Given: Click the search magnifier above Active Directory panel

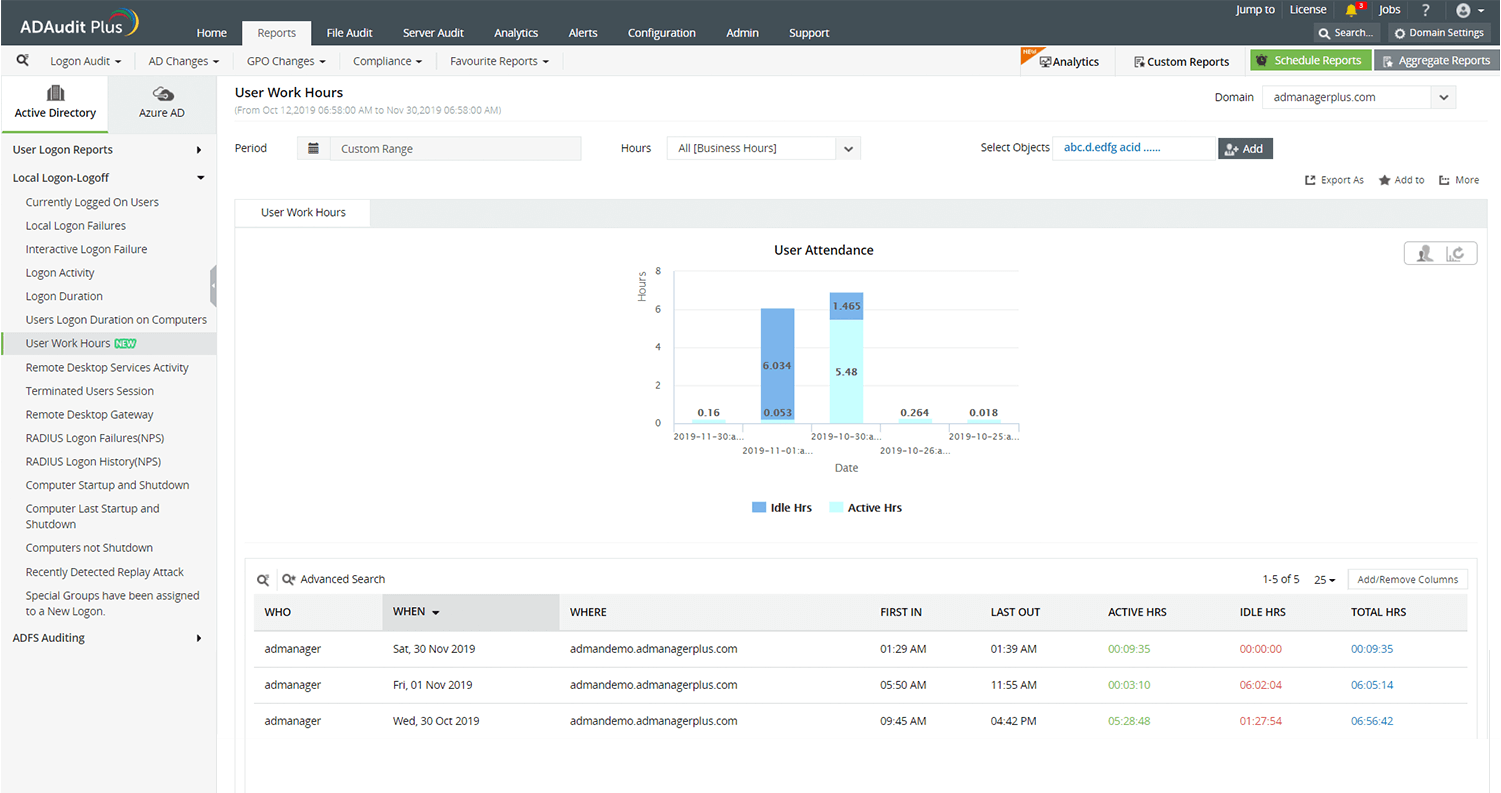Looking at the screenshot, I should [22, 60].
